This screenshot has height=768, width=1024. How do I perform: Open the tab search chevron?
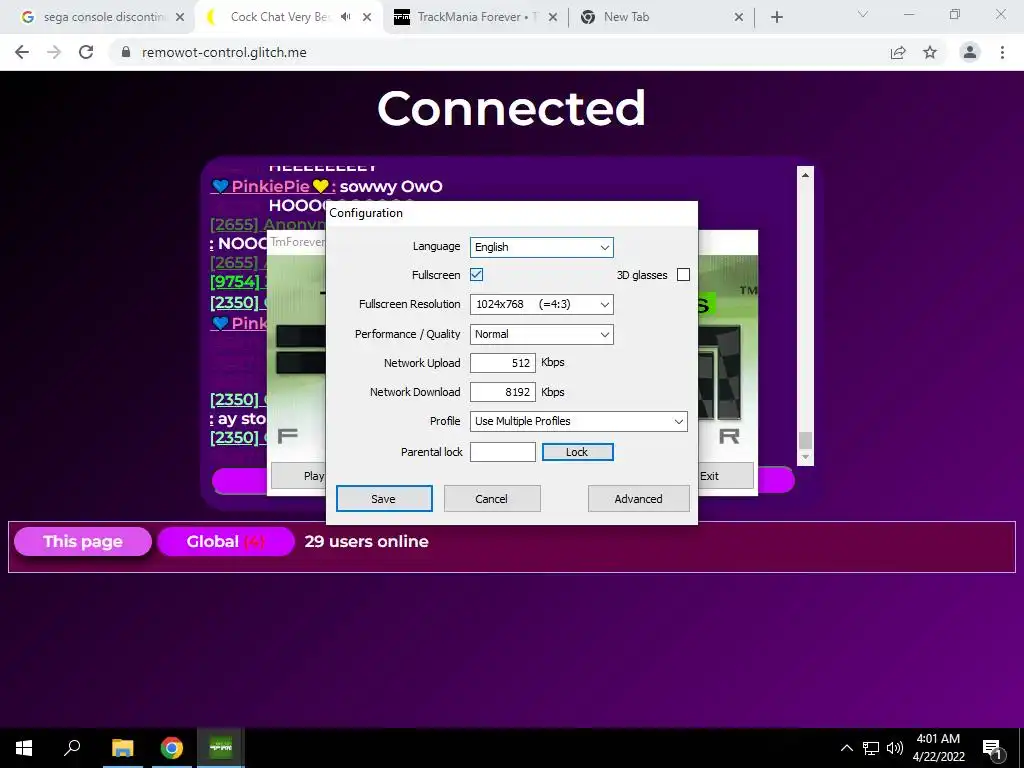pyautogui.click(x=863, y=14)
